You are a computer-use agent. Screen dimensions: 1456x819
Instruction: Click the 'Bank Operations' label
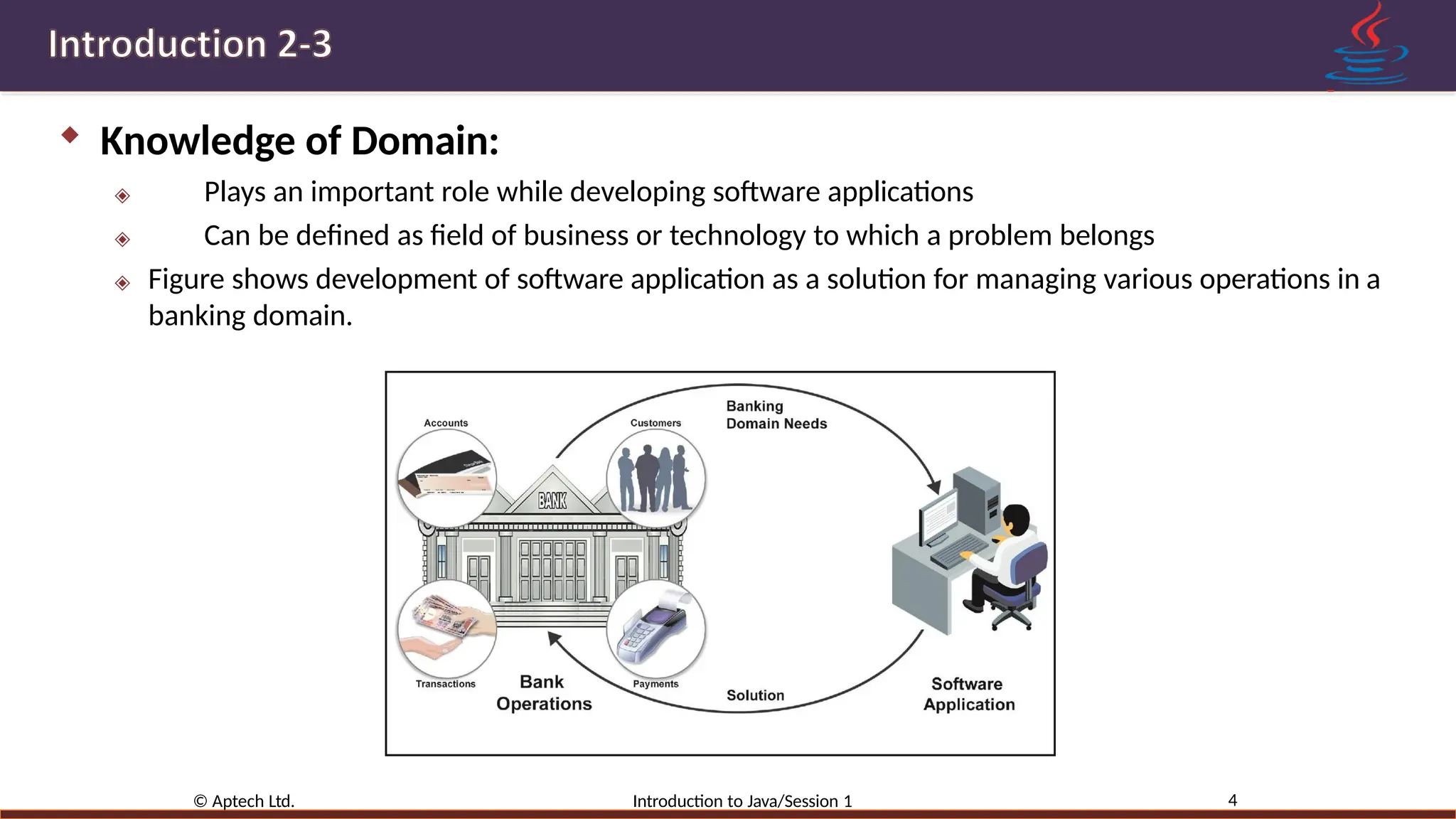[x=544, y=692]
